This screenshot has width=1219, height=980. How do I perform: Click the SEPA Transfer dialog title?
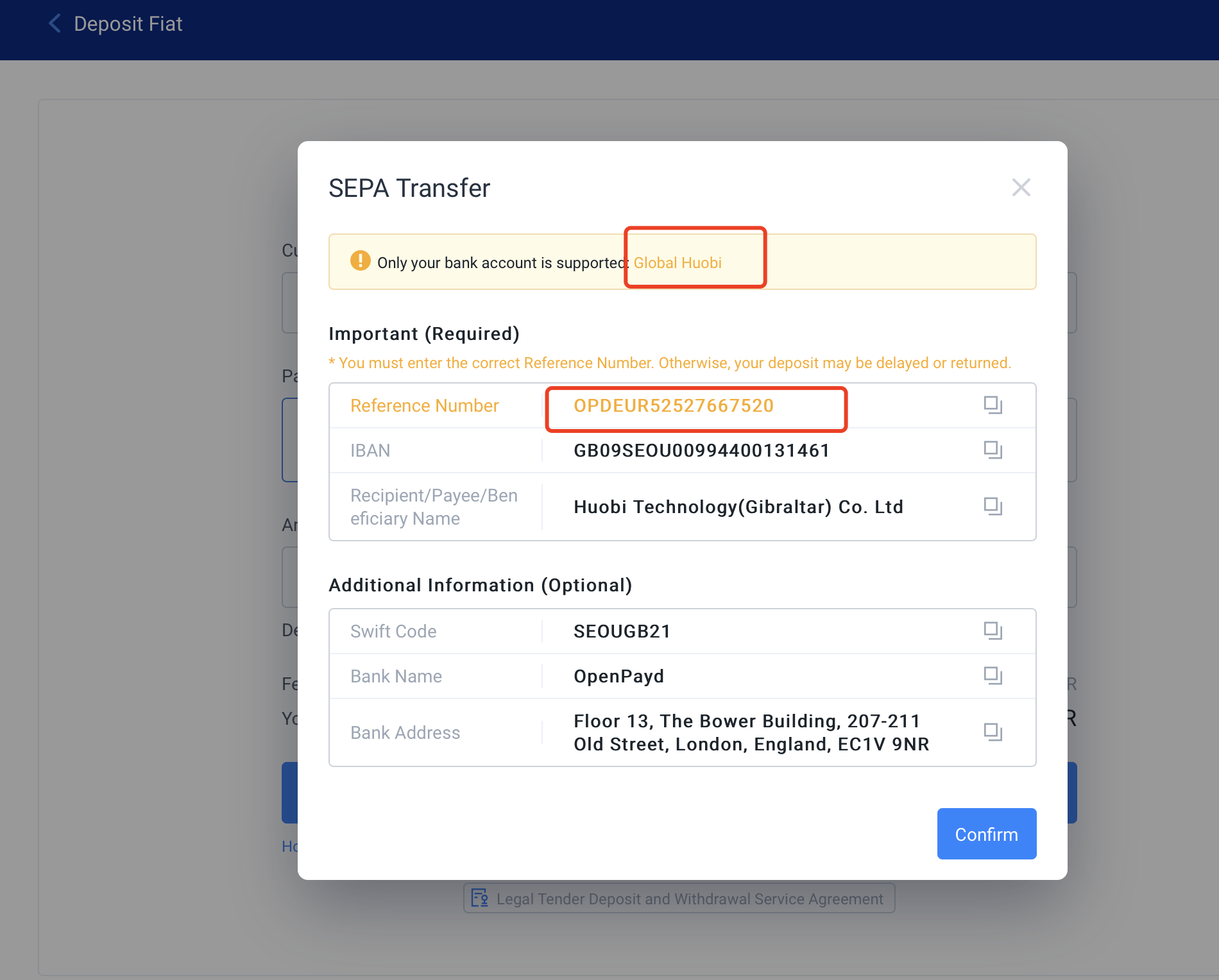pos(409,188)
